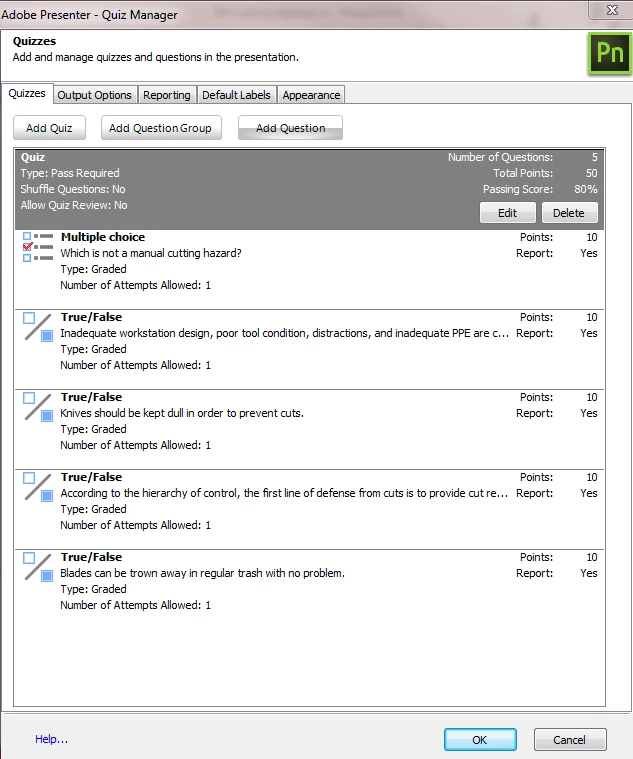Switch to the Quizzes tab
Image resolution: width=633 pixels, height=759 pixels.
(27, 93)
